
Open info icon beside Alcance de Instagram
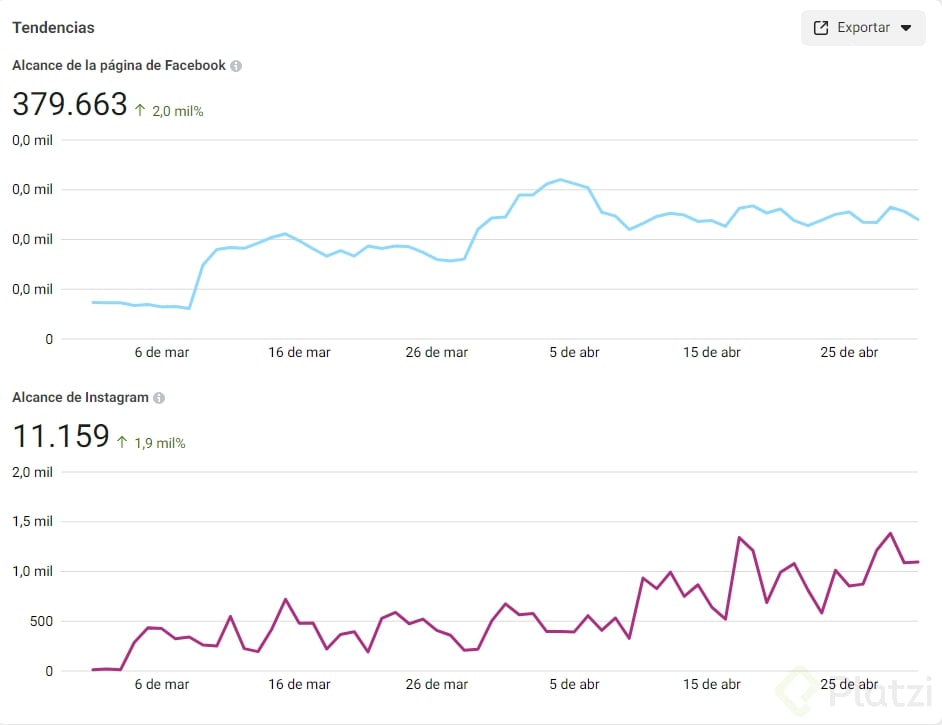point(159,398)
